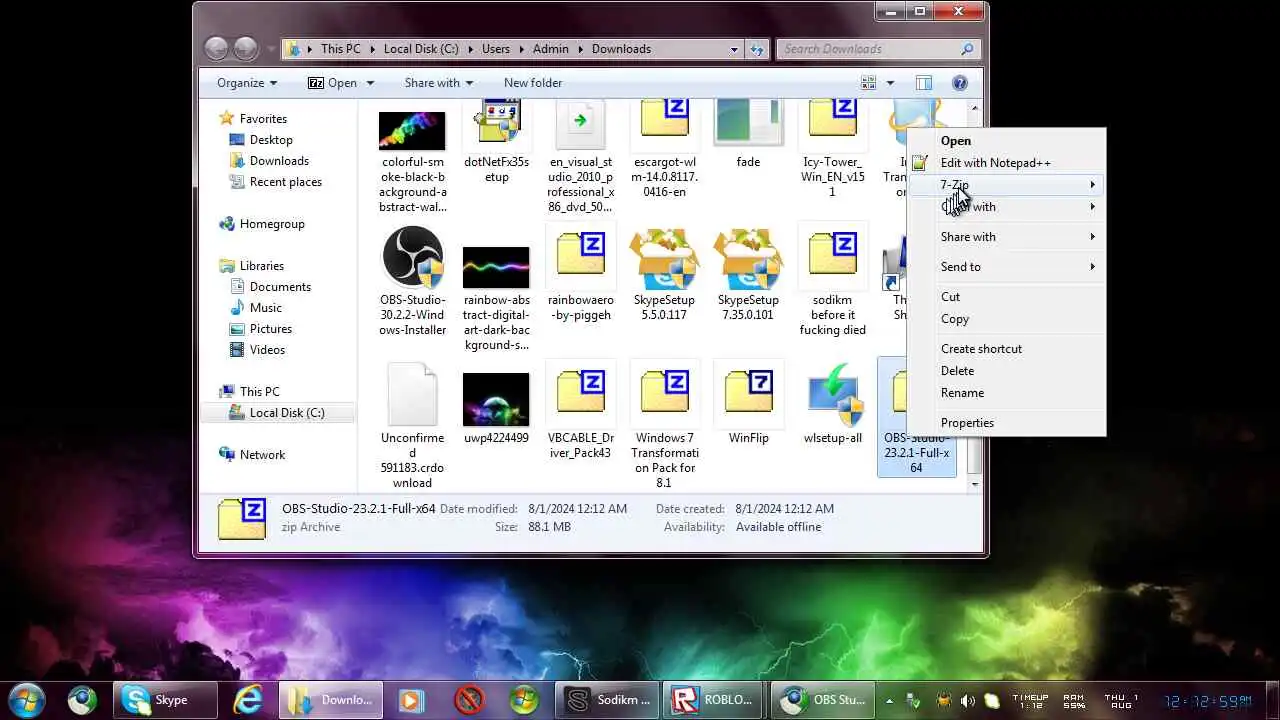Click Users in the address breadcrumb

click(x=496, y=49)
